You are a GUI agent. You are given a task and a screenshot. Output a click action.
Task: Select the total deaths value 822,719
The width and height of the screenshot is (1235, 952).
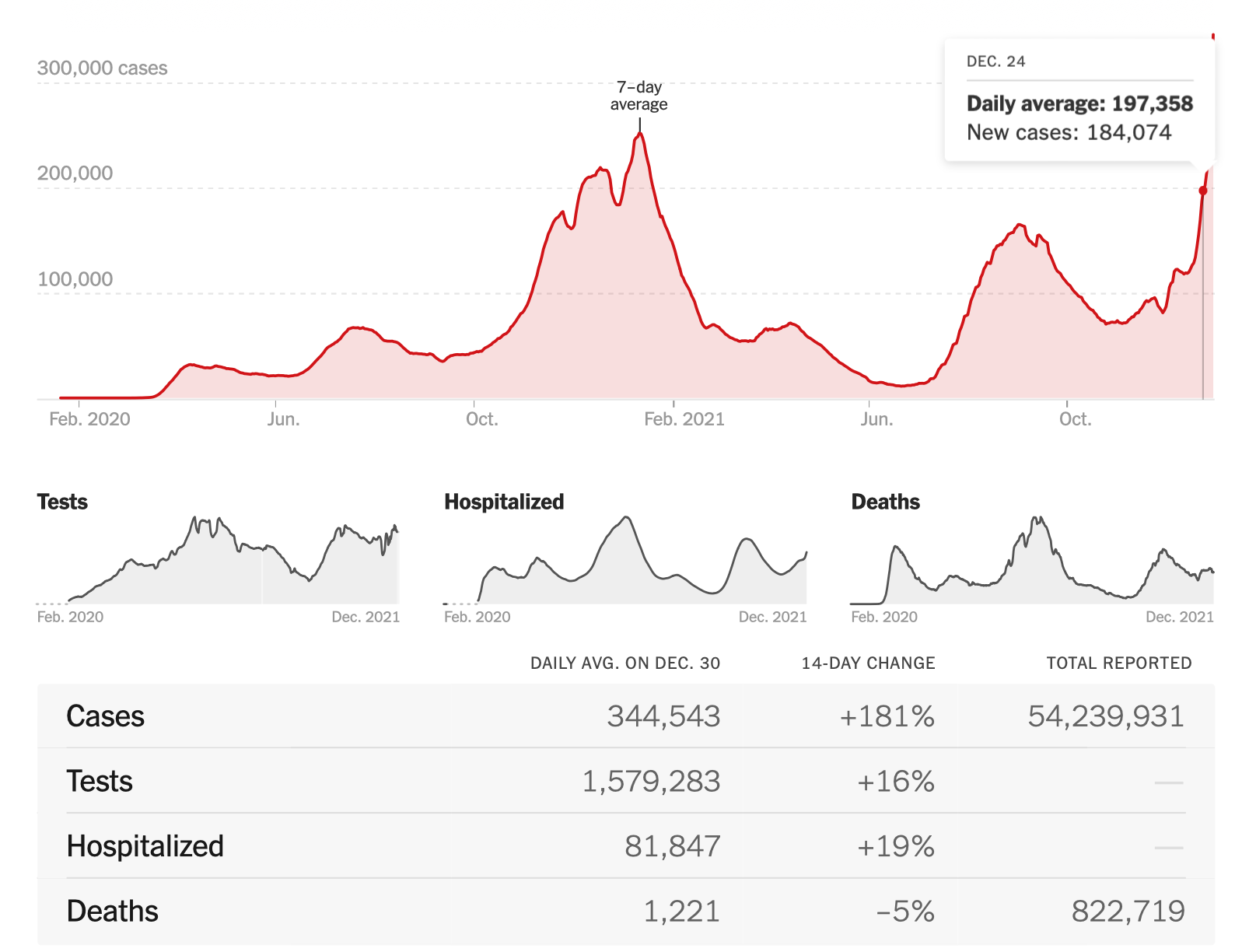point(1128,911)
